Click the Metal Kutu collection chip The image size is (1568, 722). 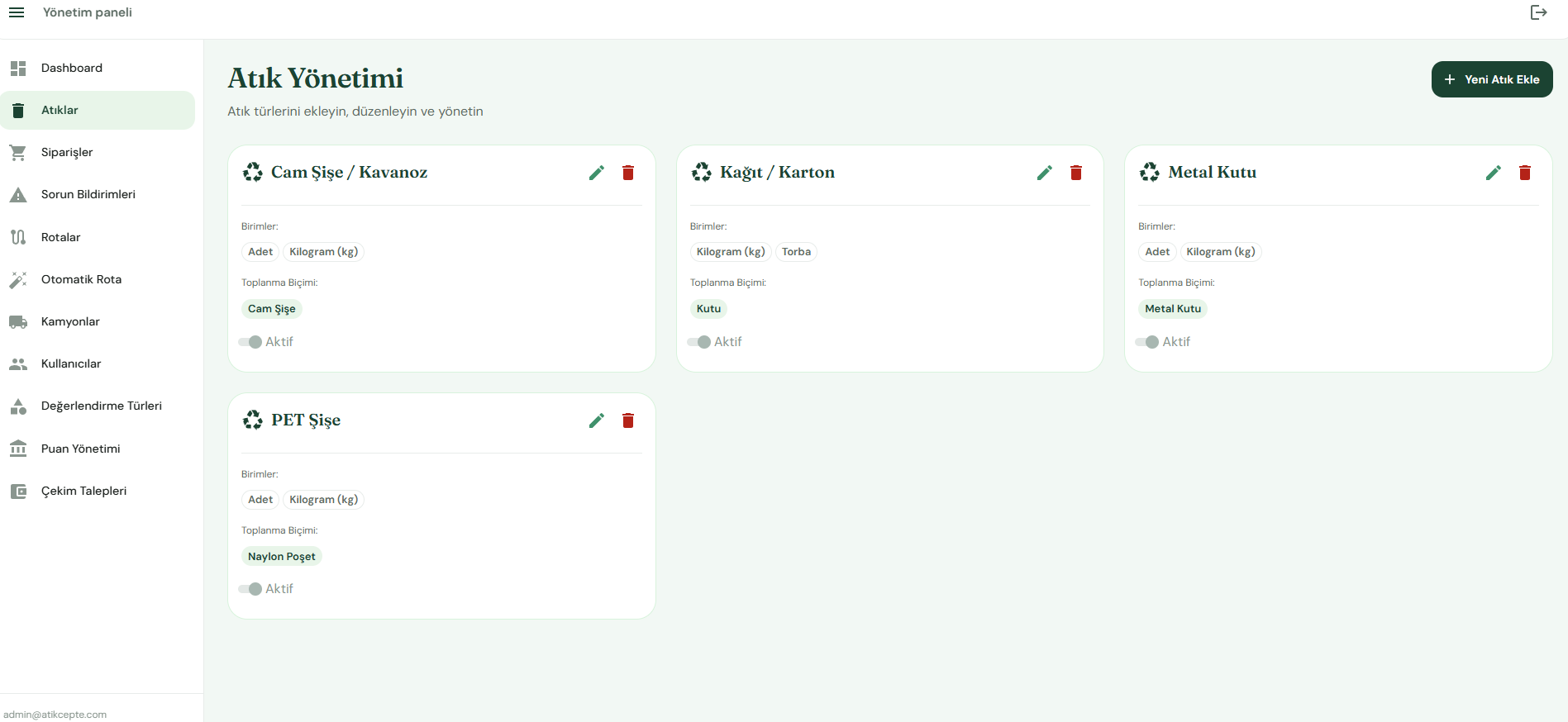[x=1173, y=309]
